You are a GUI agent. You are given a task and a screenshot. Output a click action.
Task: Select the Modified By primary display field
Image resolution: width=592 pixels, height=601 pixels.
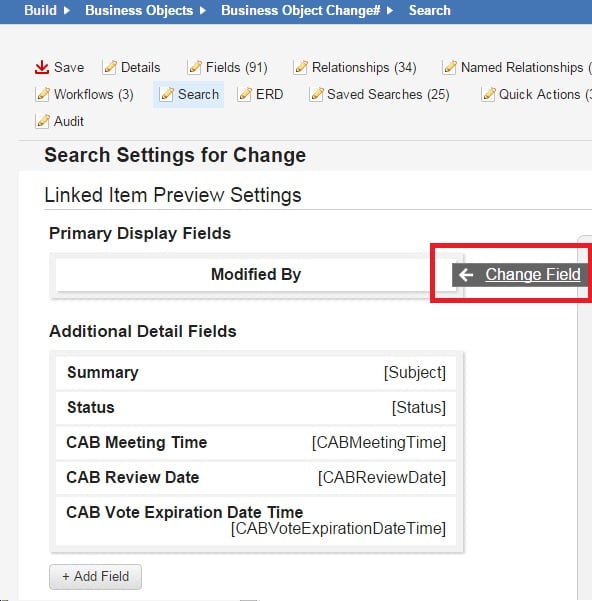[x=256, y=274]
